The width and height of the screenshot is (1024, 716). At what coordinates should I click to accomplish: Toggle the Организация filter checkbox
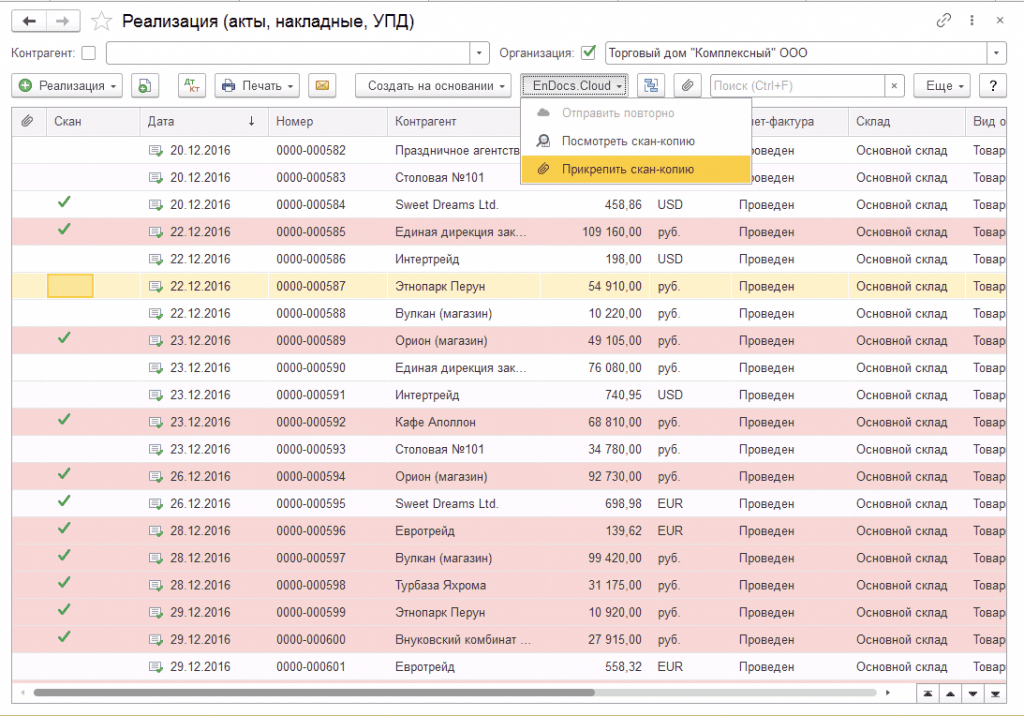pyautogui.click(x=588, y=52)
